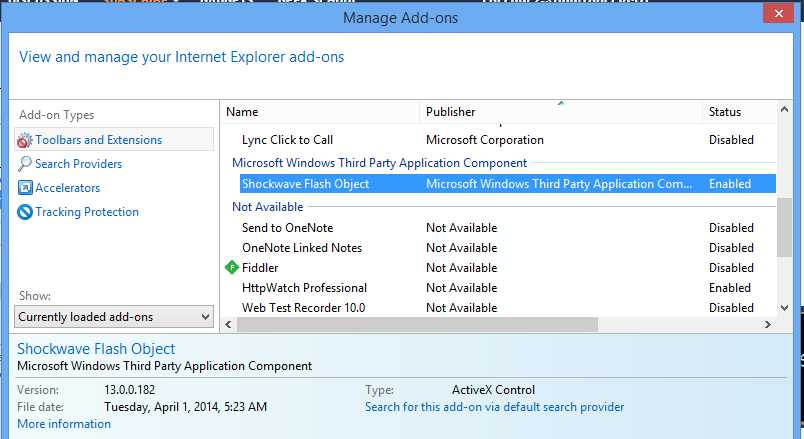Image resolution: width=804 pixels, height=439 pixels.
Task: Open the Currently loaded add-ons dropdown
Action: [114, 317]
